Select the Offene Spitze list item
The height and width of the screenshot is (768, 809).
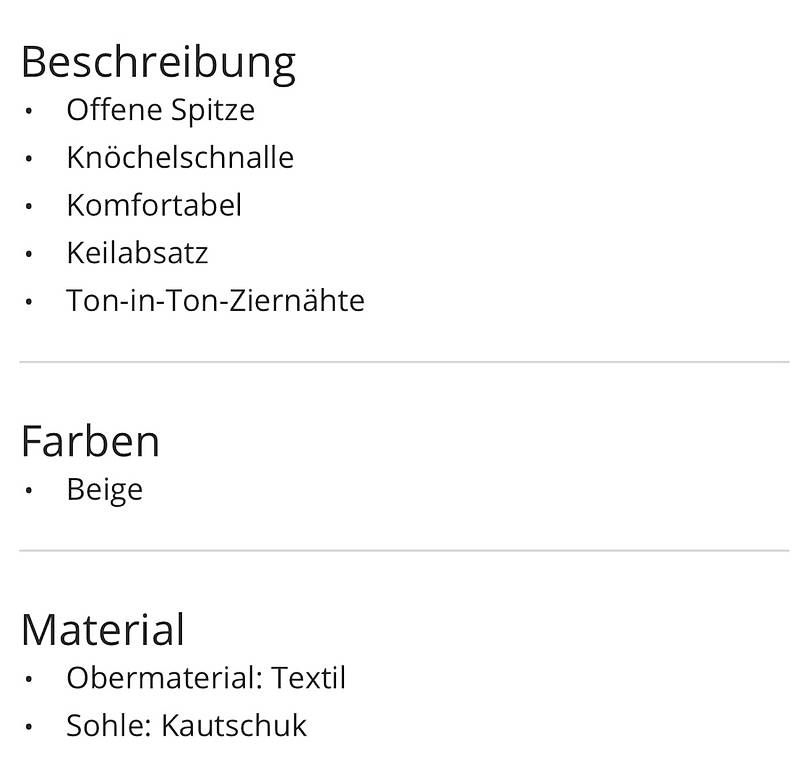[160, 110]
